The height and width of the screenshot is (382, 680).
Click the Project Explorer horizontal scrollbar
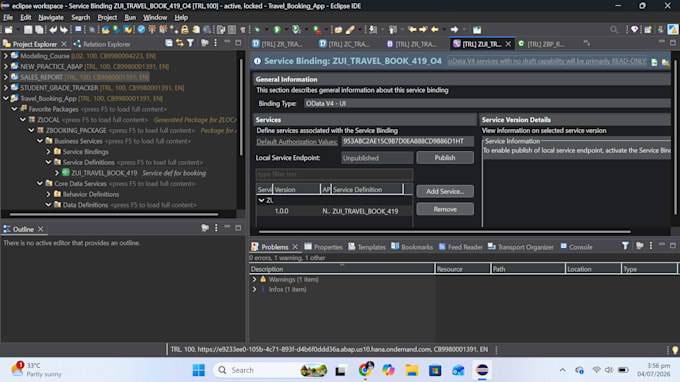114,214
